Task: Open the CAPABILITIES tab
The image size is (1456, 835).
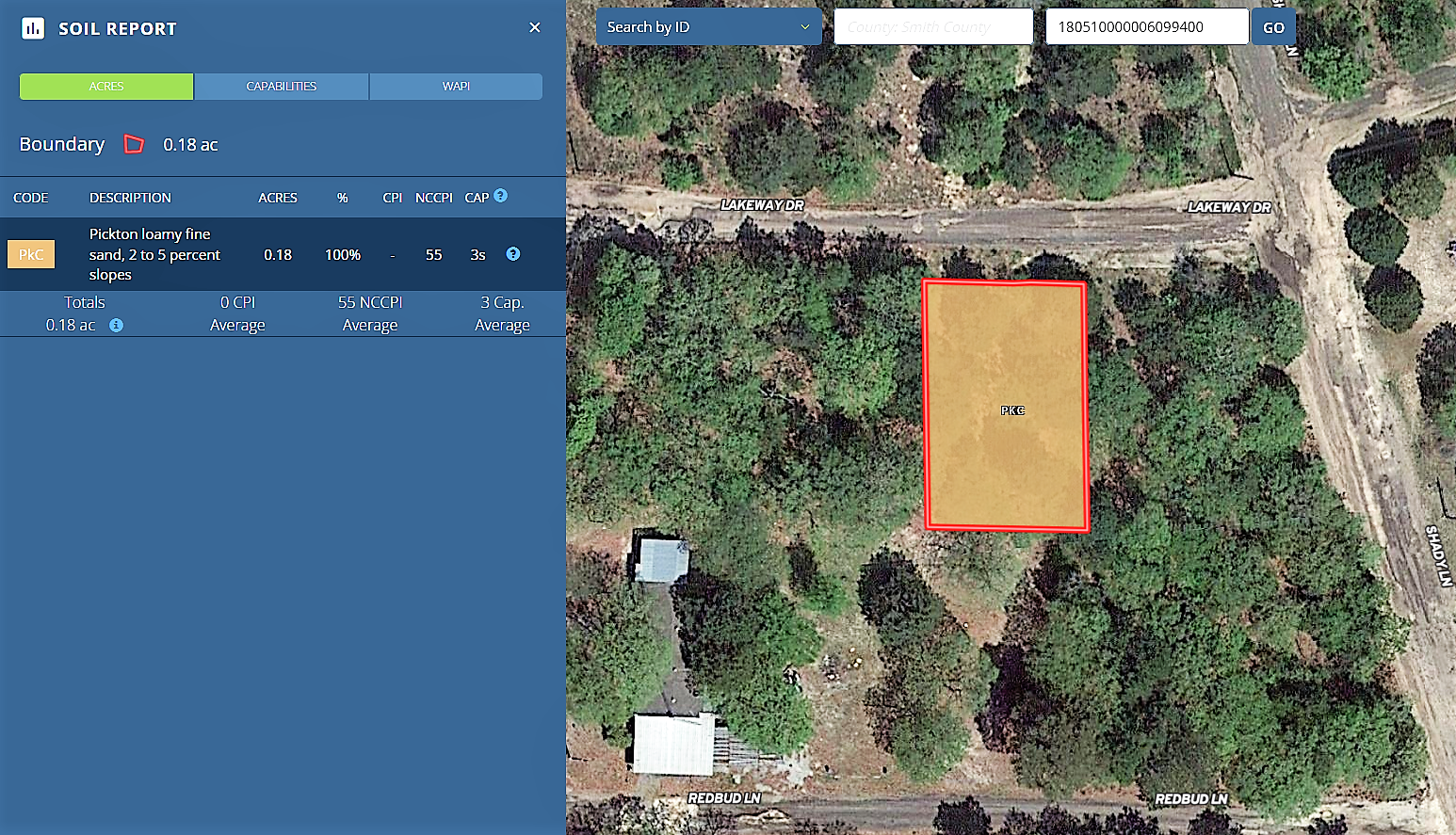Action: coord(281,87)
